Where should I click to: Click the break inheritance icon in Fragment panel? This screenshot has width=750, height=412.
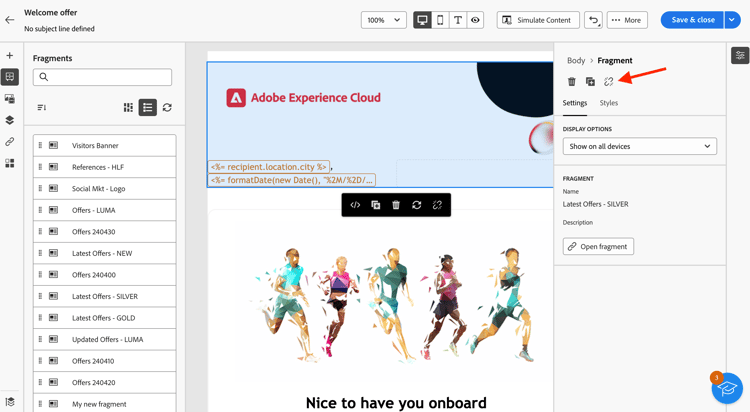pyautogui.click(x=608, y=82)
